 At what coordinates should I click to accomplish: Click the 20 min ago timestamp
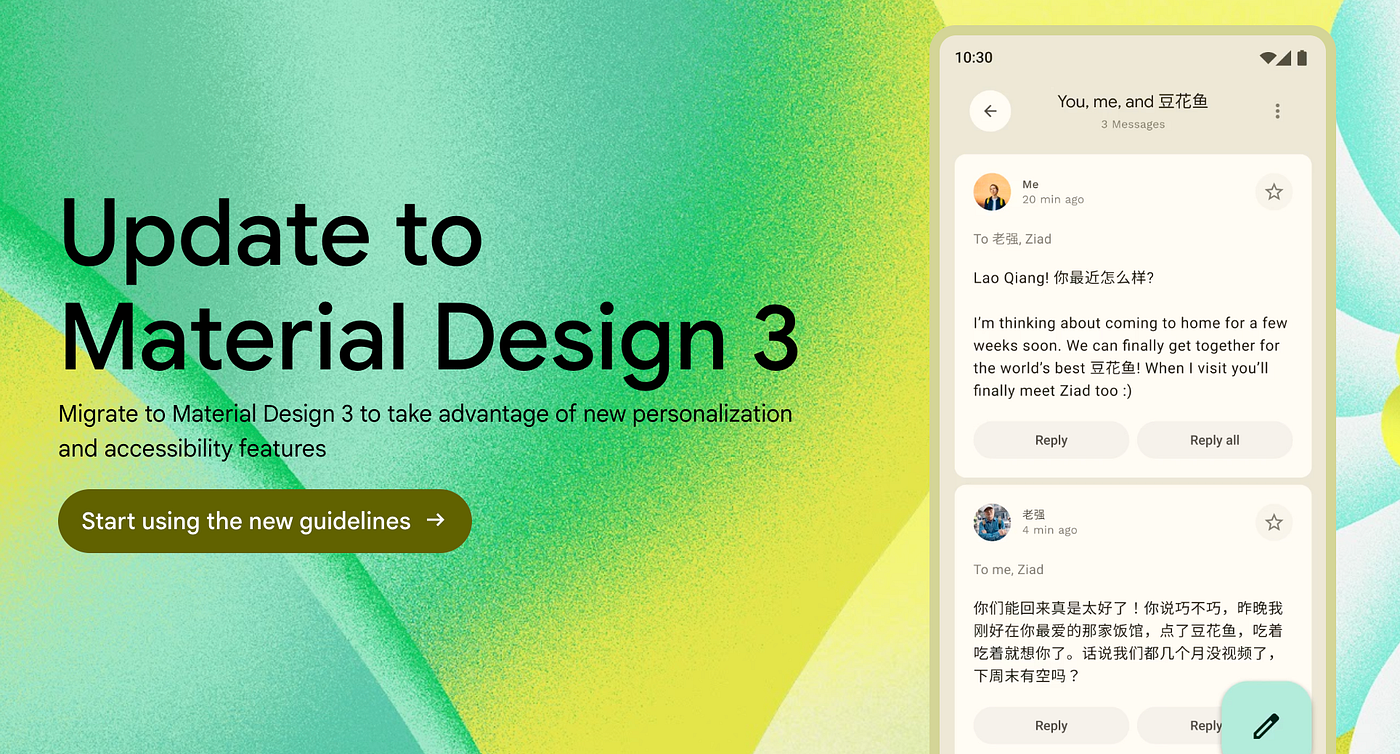click(x=1053, y=200)
